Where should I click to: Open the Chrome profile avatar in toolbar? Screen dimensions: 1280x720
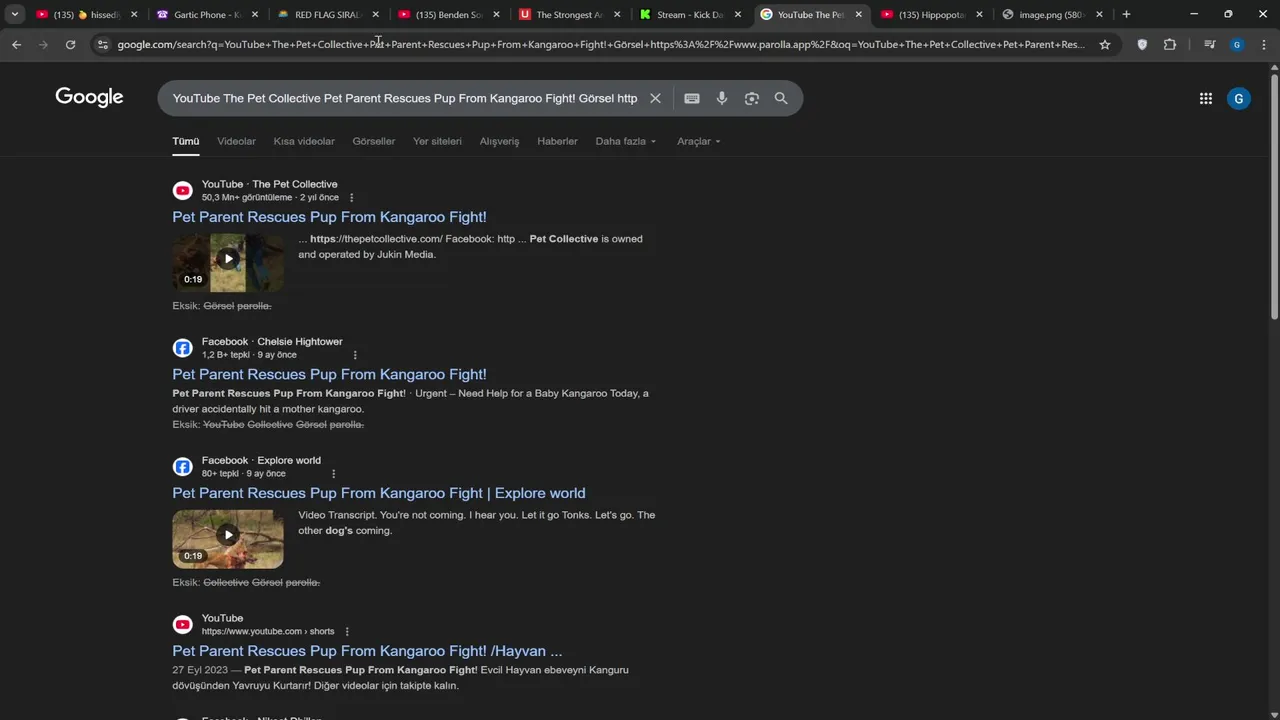[1237, 44]
